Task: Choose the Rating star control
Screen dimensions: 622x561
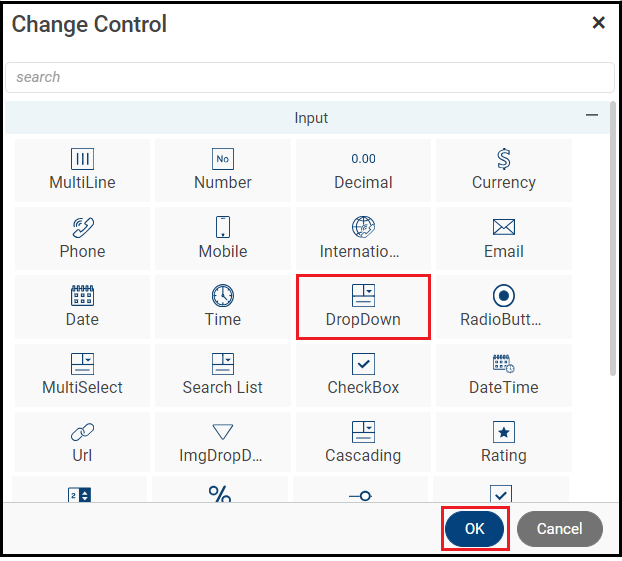Action: pyautogui.click(x=504, y=443)
